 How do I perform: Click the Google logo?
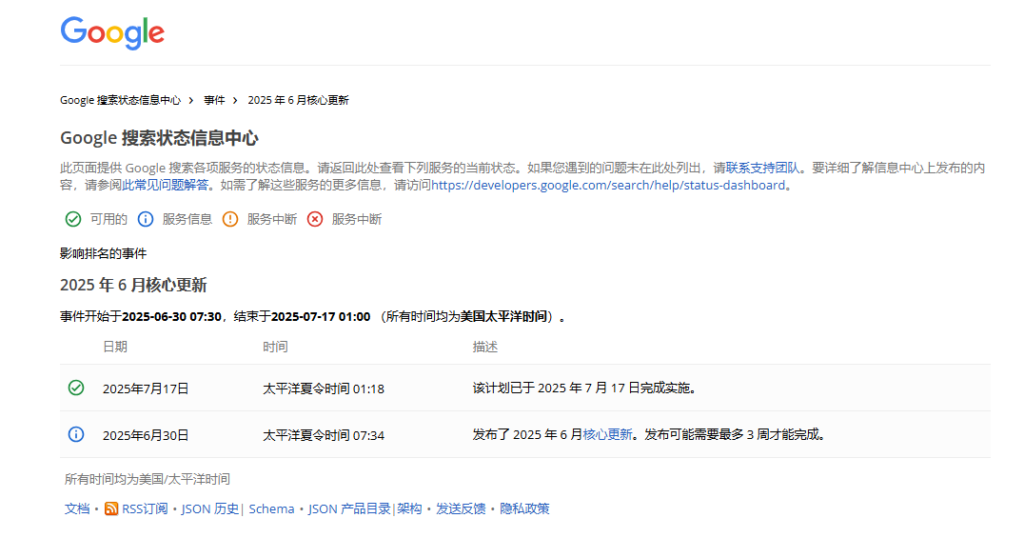tap(112, 33)
